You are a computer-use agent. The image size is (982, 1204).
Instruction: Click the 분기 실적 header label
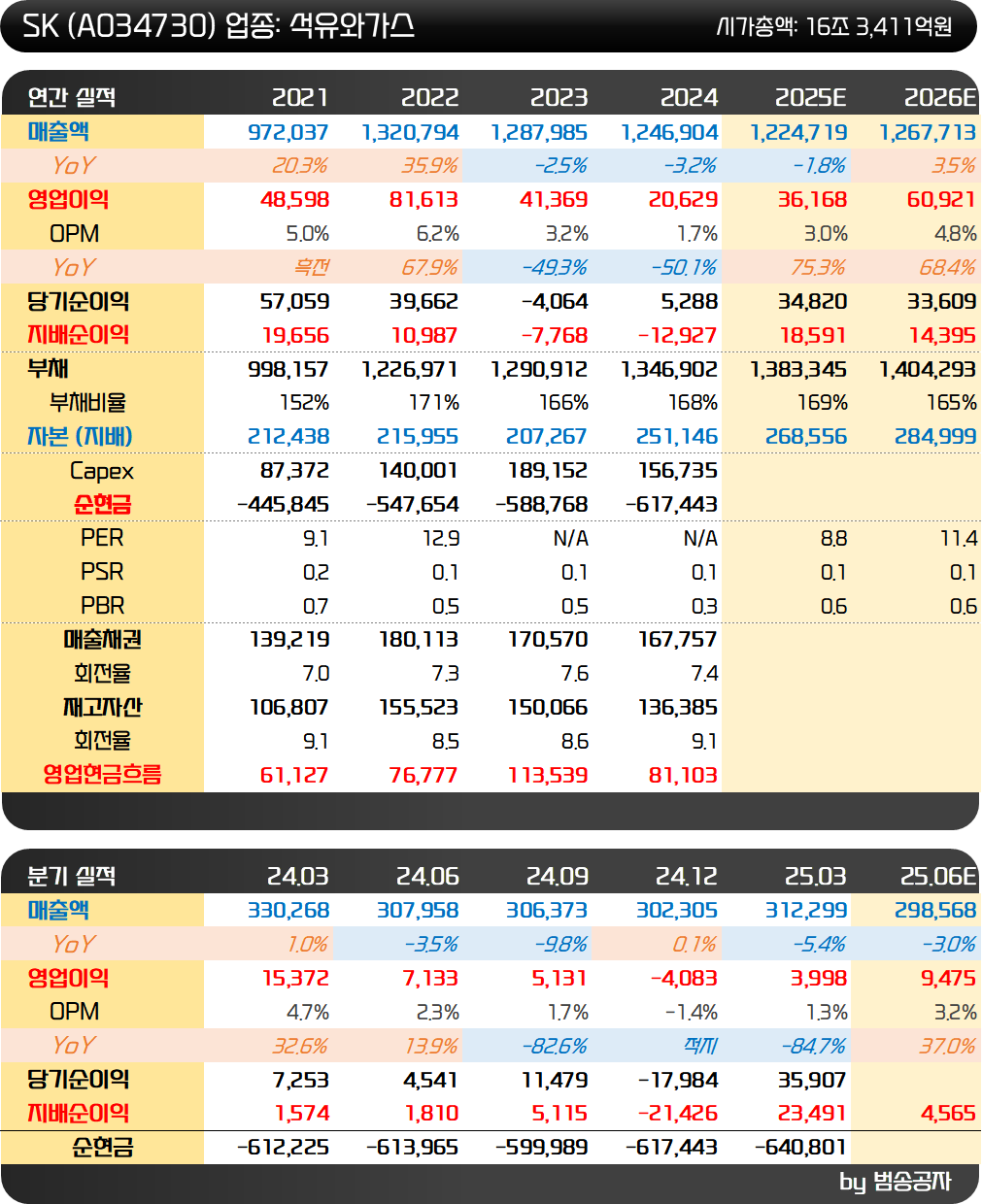coord(71,876)
